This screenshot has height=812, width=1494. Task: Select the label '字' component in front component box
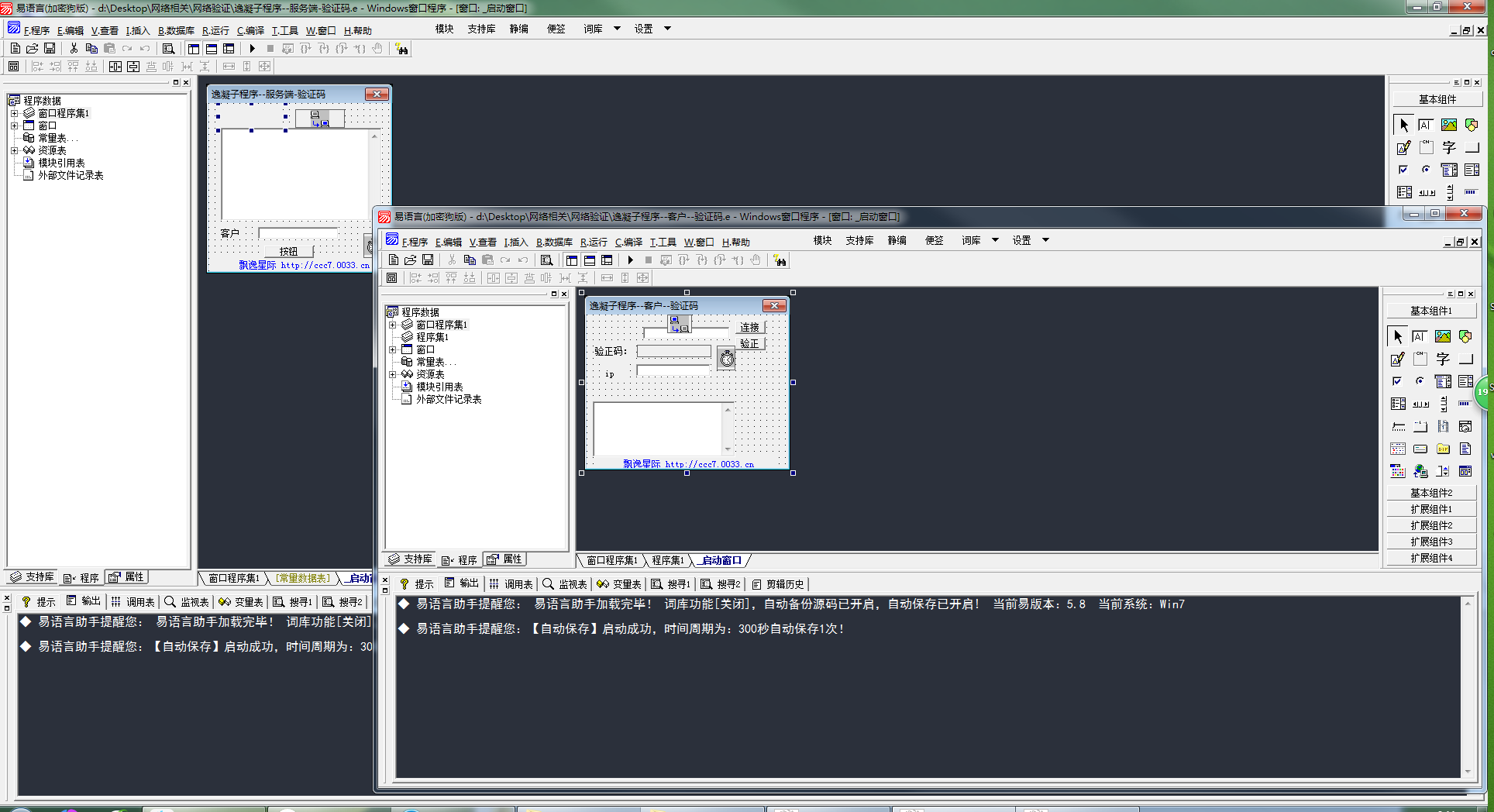click(x=1442, y=359)
